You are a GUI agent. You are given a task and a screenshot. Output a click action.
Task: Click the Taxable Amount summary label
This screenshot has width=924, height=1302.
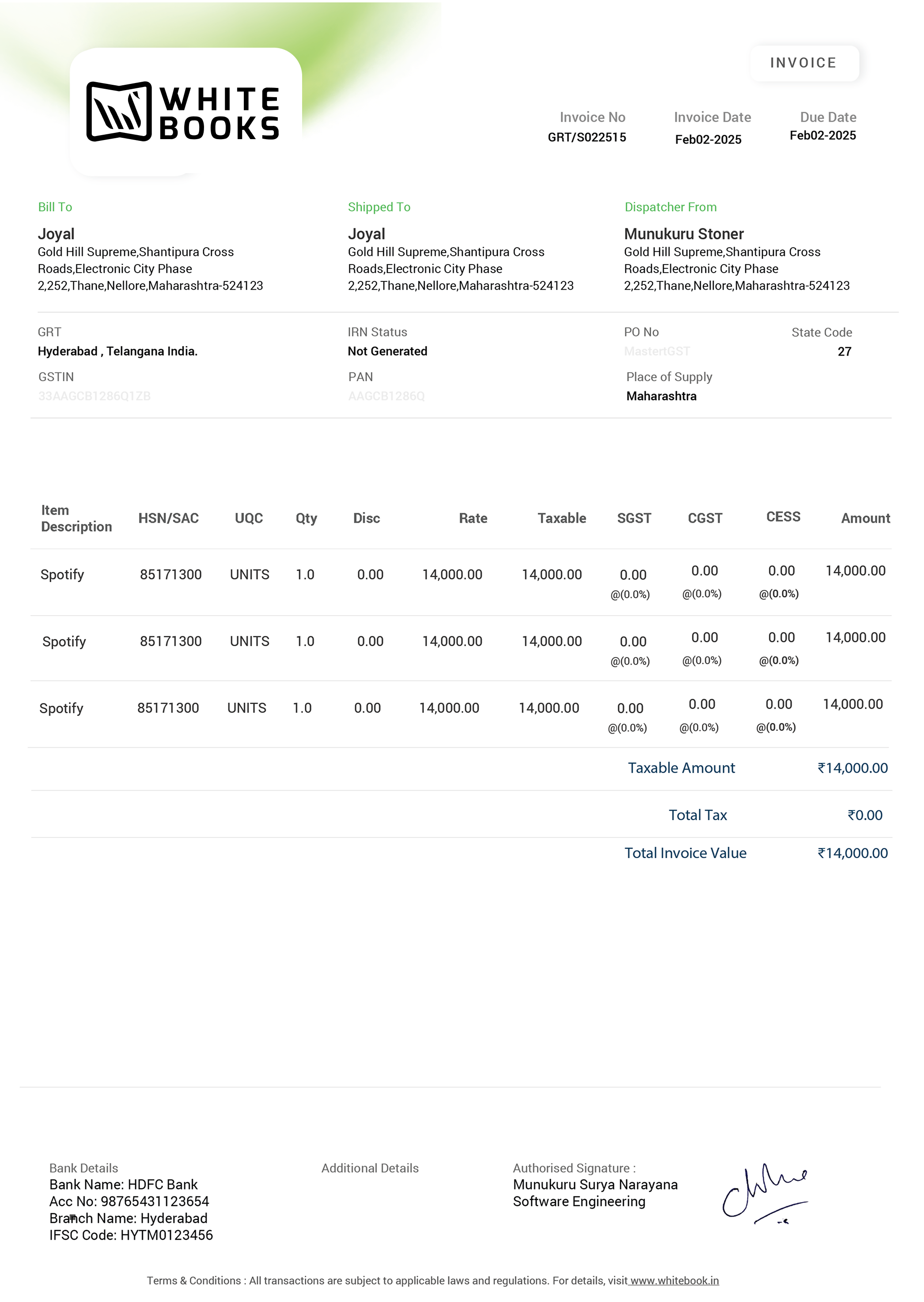(681, 768)
